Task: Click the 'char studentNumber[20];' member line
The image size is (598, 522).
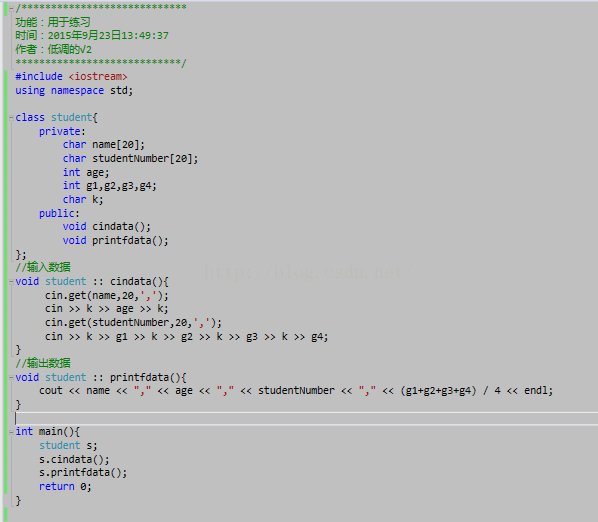Action: coord(130,159)
